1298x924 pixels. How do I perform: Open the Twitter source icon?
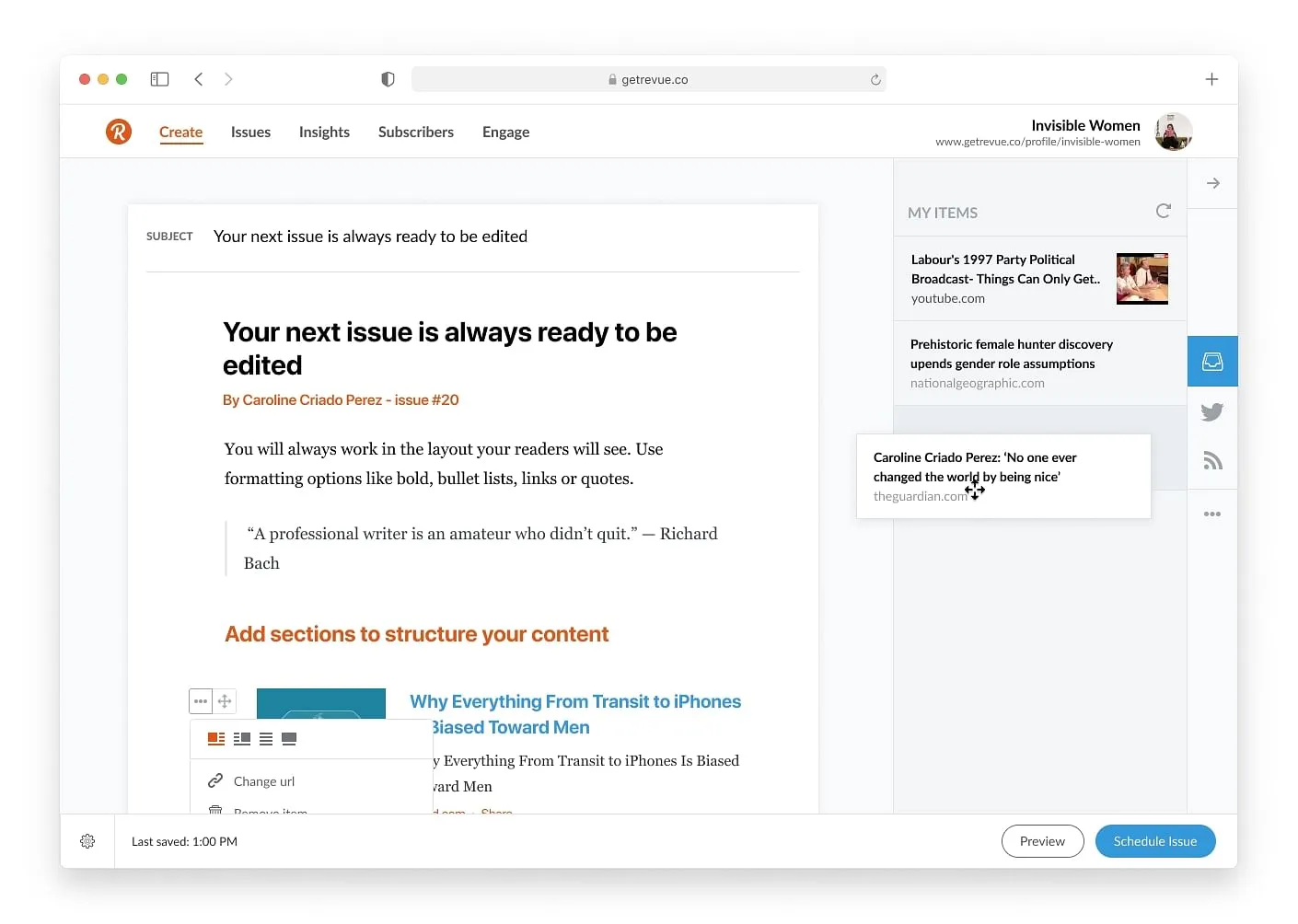click(x=1212, y=411)
